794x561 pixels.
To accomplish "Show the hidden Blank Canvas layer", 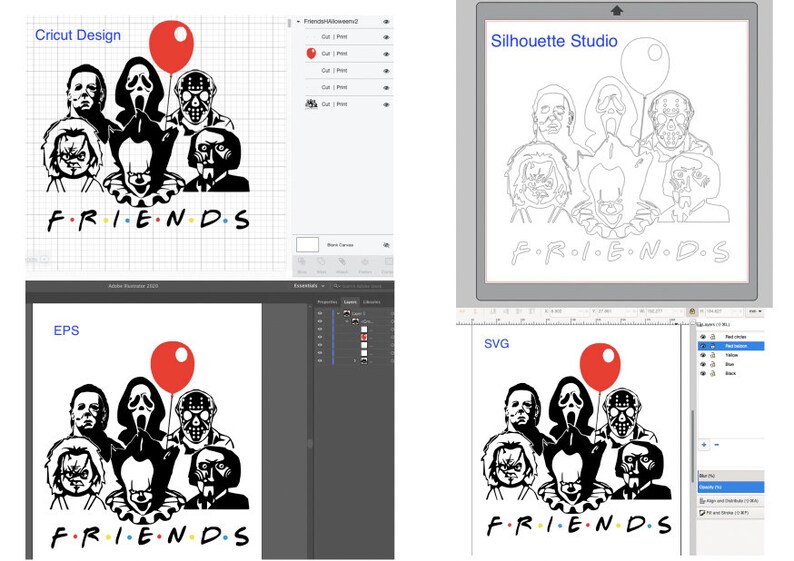I will (x=386, y=245).
